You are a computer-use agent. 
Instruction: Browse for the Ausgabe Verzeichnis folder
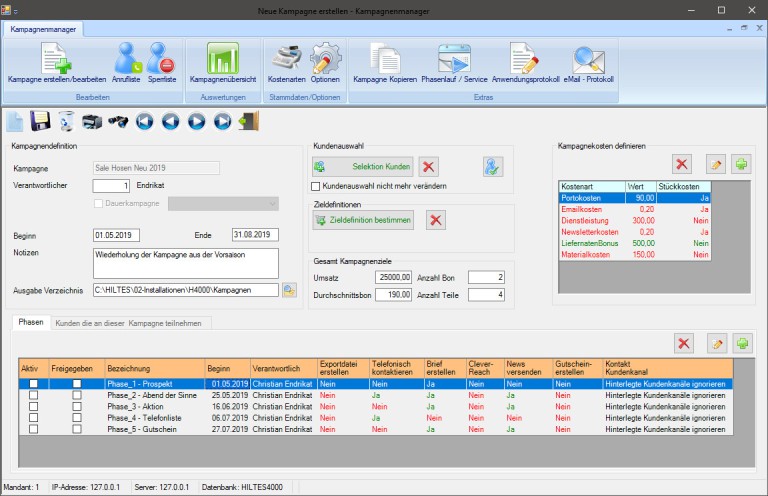(x=290, y=290)
